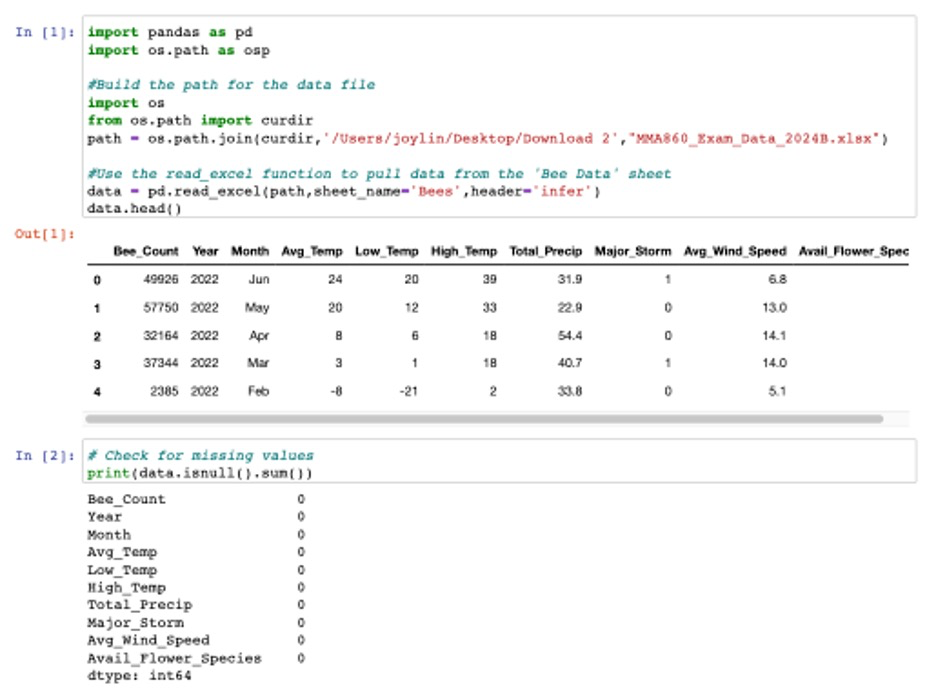Click Avg_Wind_Speed value 14.1

[x=774, y=336]
